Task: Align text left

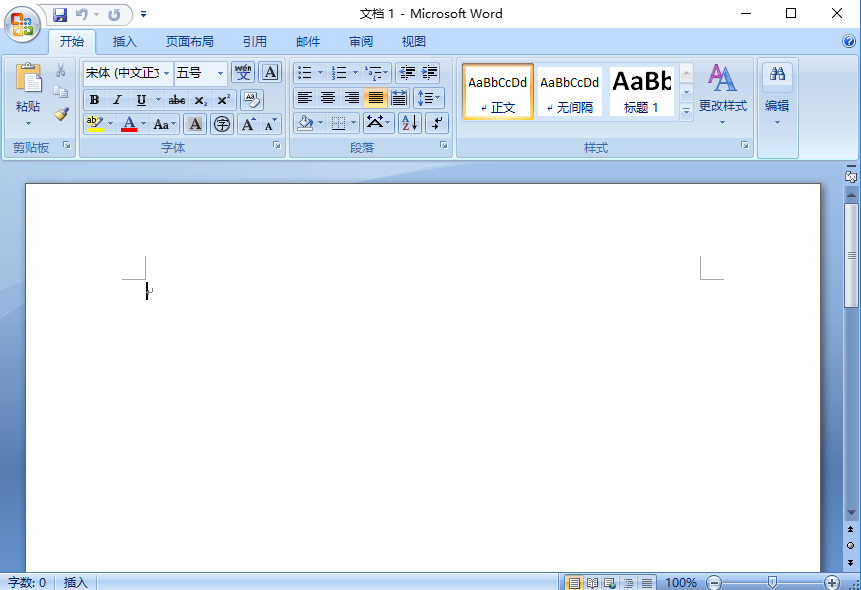Action: [x=305, y=98]
